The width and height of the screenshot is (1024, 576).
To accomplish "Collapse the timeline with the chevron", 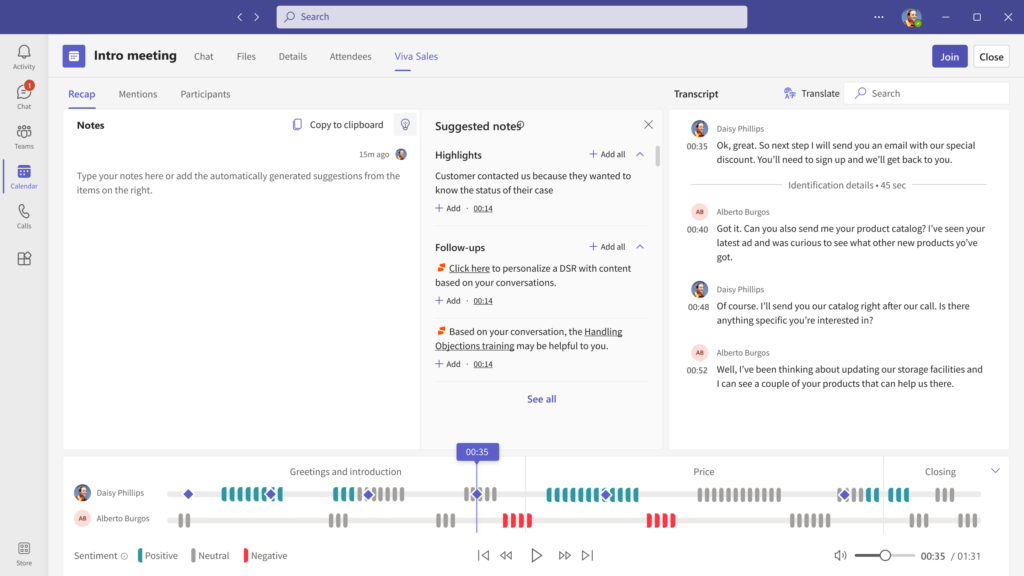I will 995,470.
